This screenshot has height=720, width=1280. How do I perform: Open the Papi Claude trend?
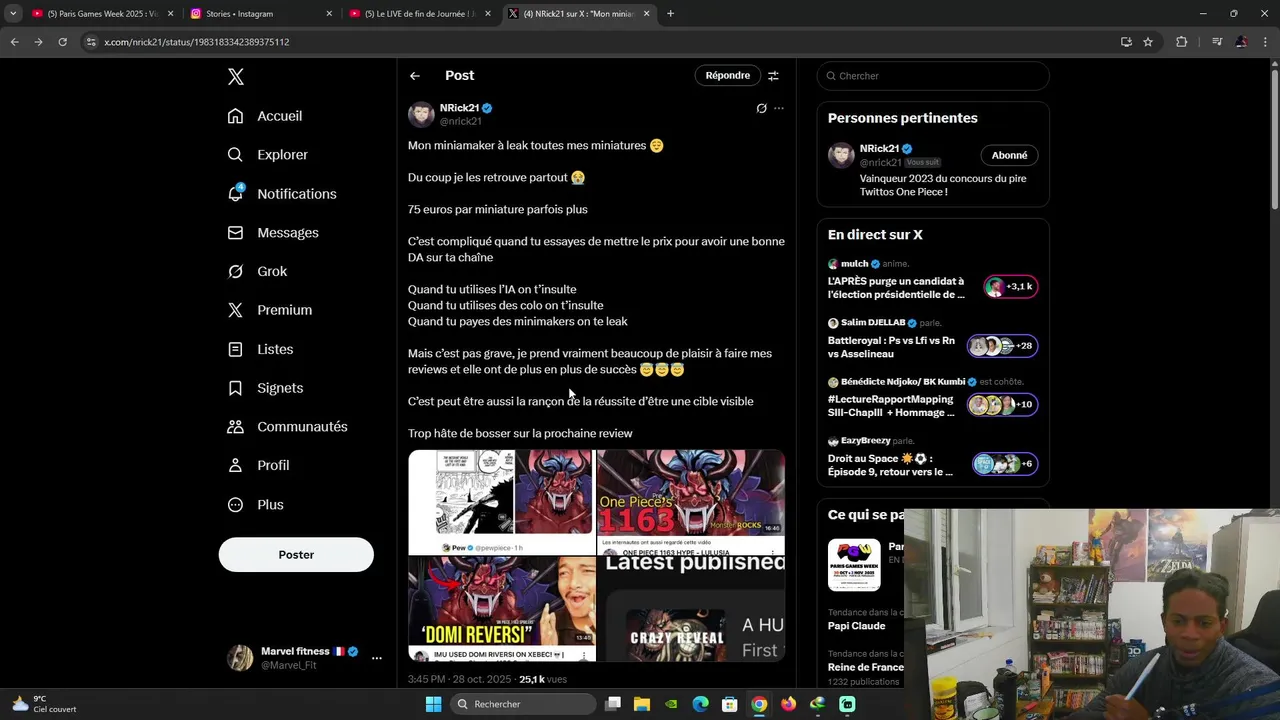(x=856, y=626)
